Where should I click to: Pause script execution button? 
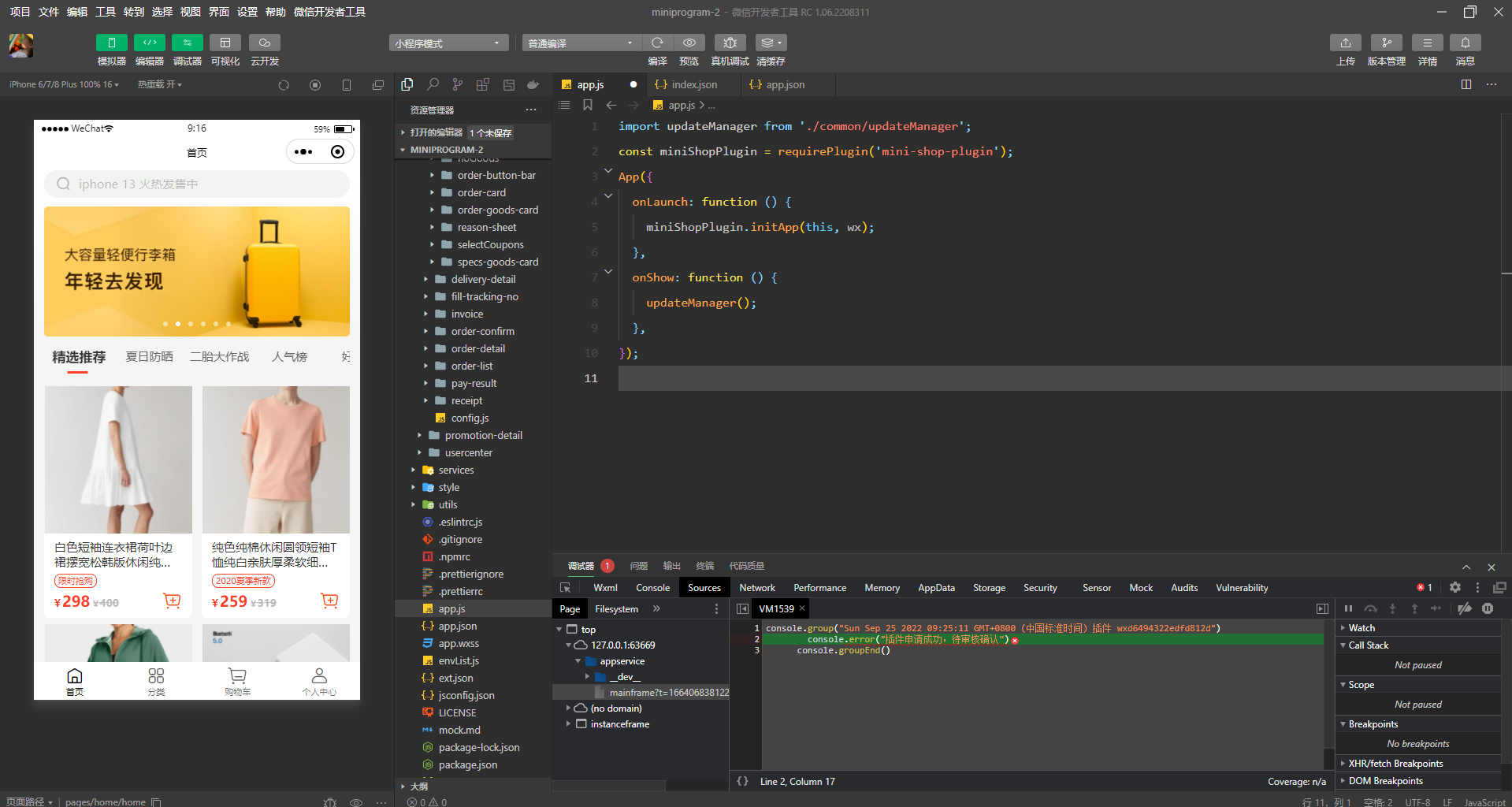point(1348,608)
